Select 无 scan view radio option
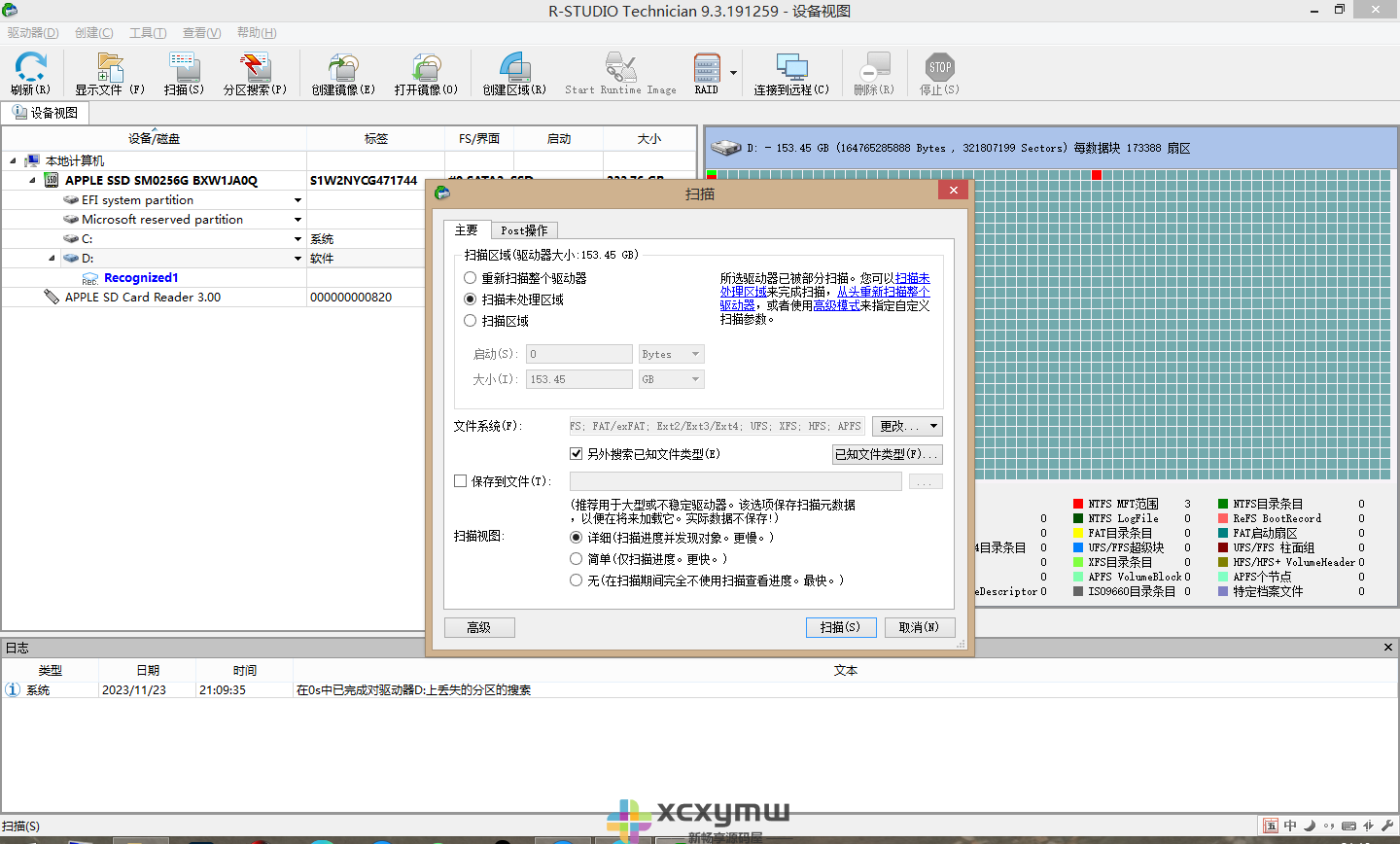This screenshot has width=1400, height=844. [576, 580]
